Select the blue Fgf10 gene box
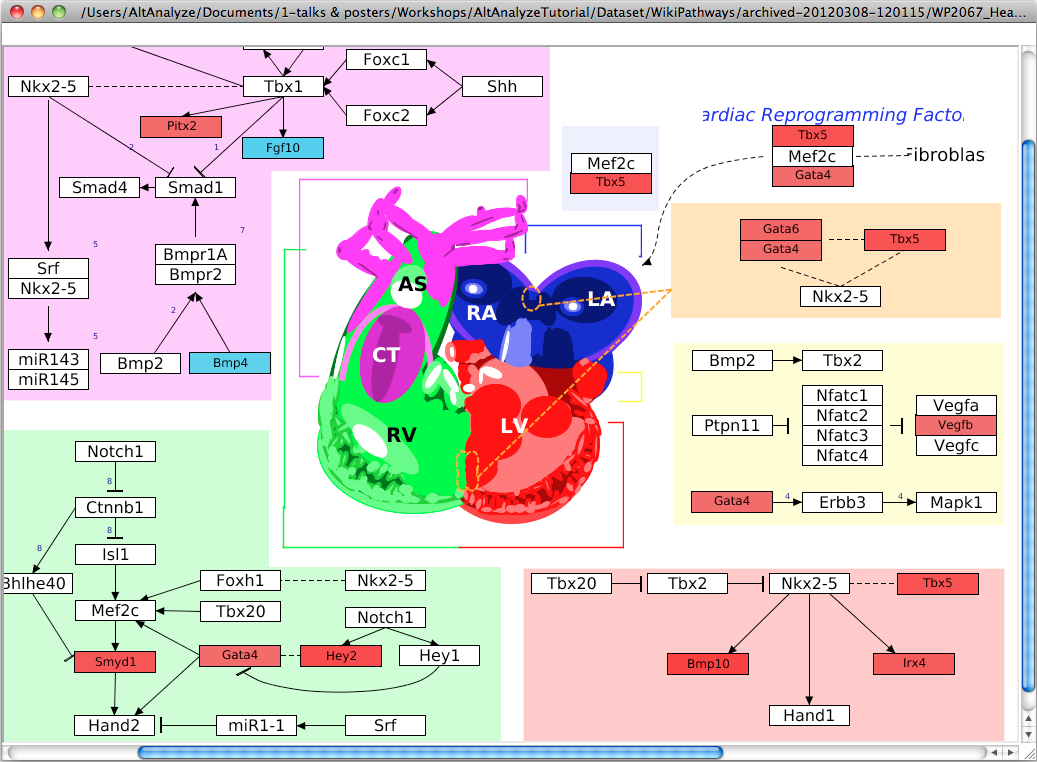The image size is (1037, 762). tap(283, 148)
